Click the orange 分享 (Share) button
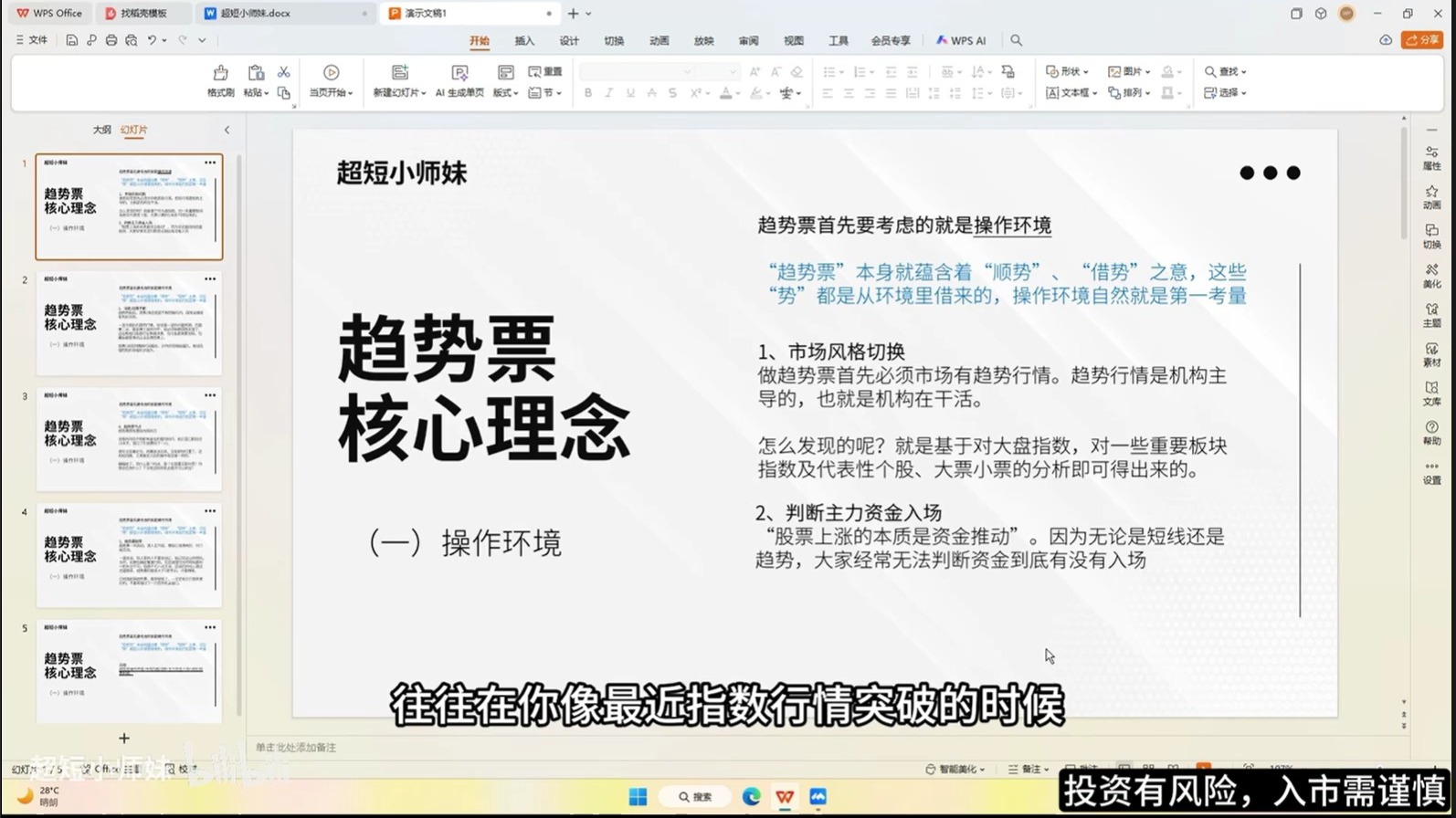The image size is (1456, 818). [1422, 40]
